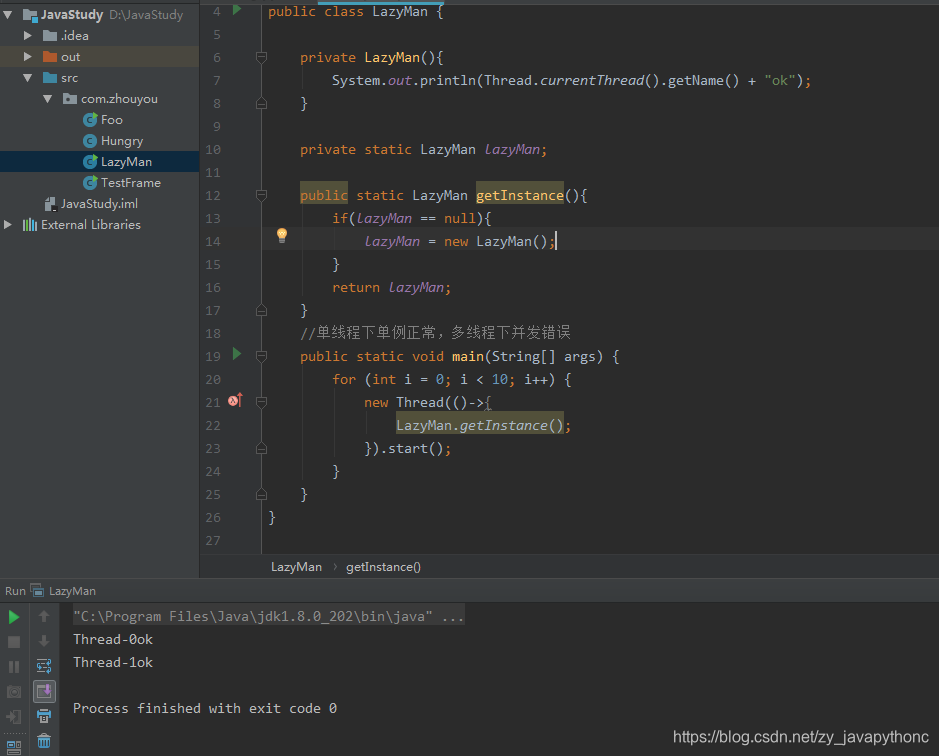The height and width of the screenshot is (756, 939).
Task: Open the LazyMan tab in Run panel
Action: [72, 591]
